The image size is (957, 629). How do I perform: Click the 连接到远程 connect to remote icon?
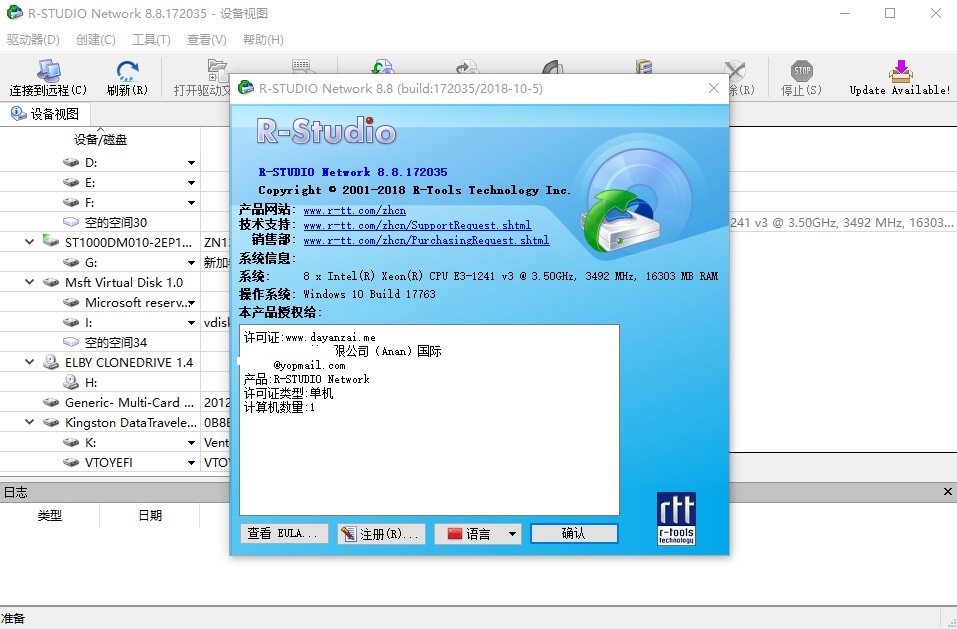(x=50, y=70)
